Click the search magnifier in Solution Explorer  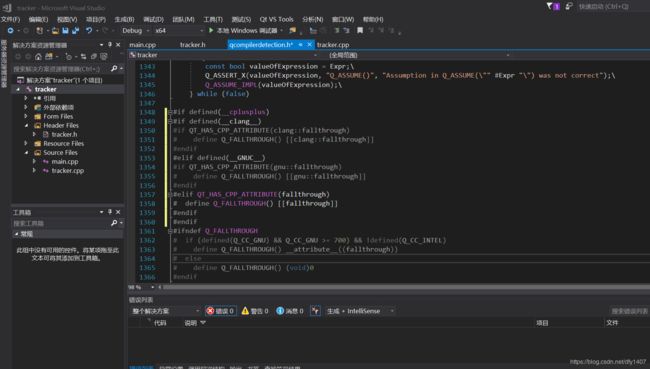pyautogui.click(x=114, y=68)
